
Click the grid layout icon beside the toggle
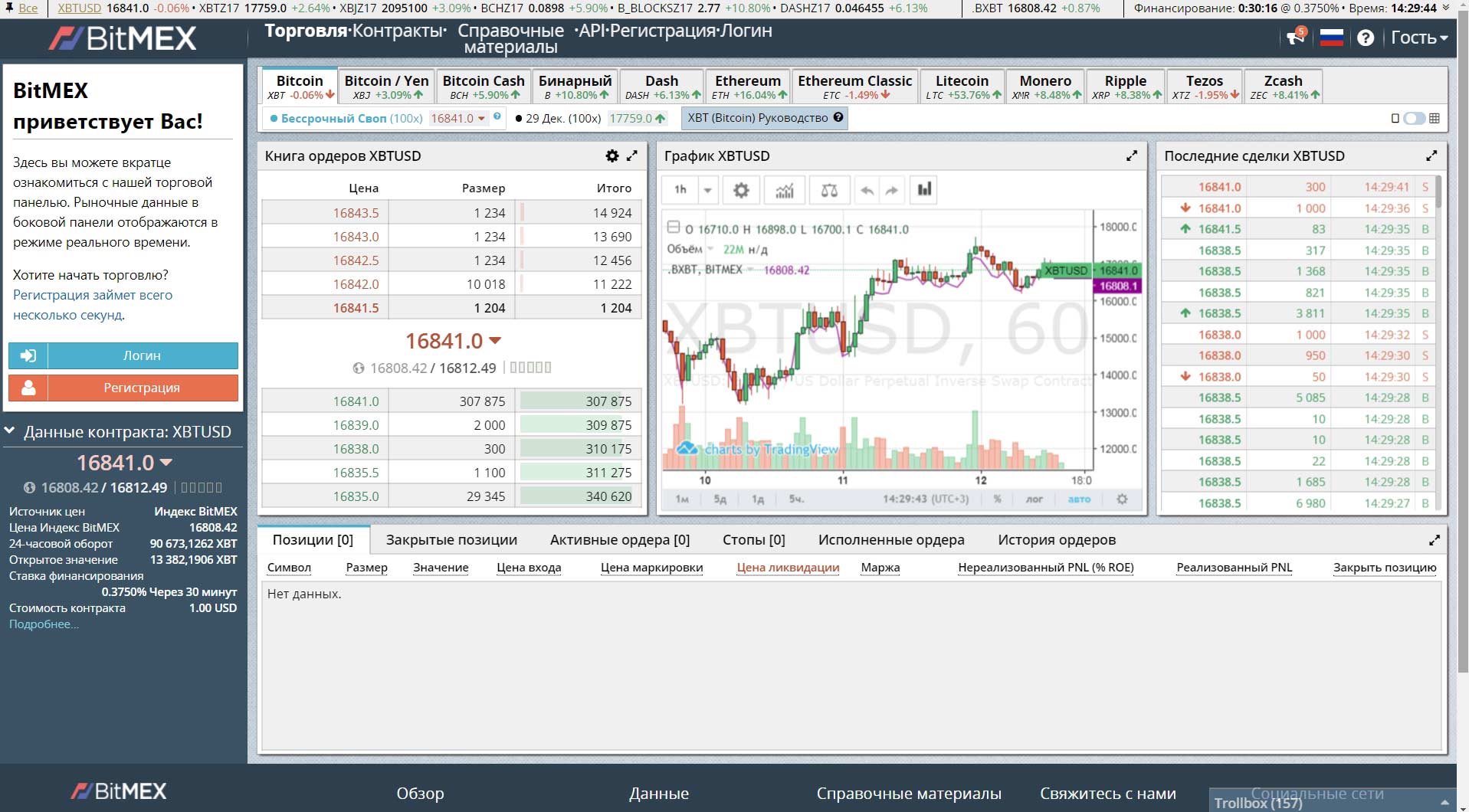tap(1435, 118)
